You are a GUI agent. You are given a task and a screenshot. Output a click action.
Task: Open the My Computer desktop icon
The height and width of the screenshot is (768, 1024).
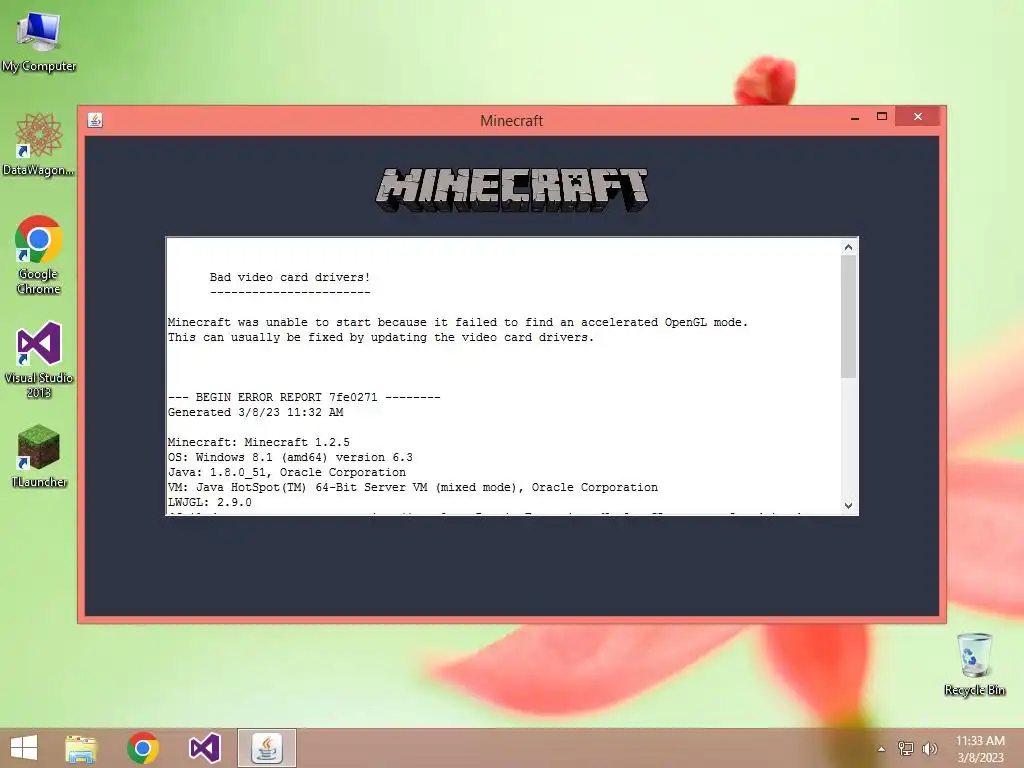pos(39,40)
